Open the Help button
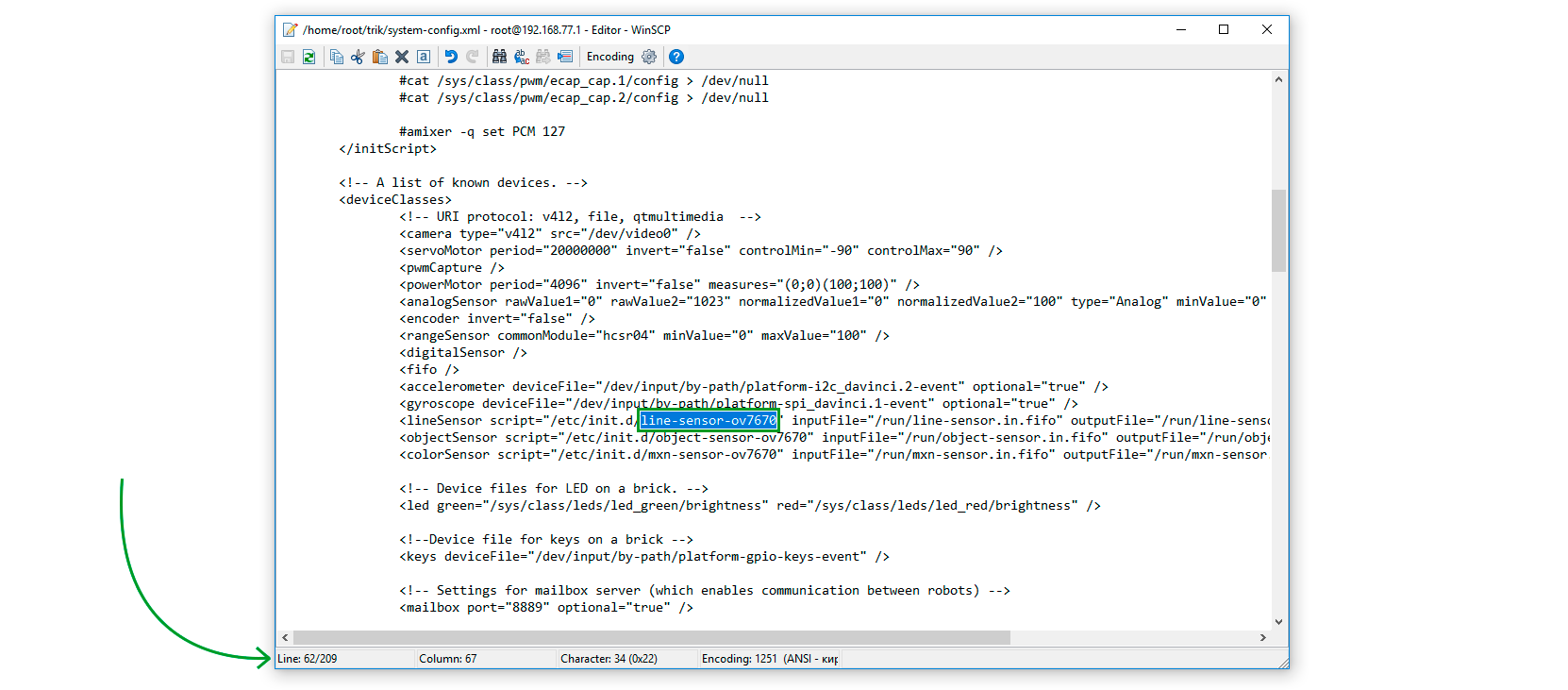Screen dimensions: 1568x690 click(676, 57)
